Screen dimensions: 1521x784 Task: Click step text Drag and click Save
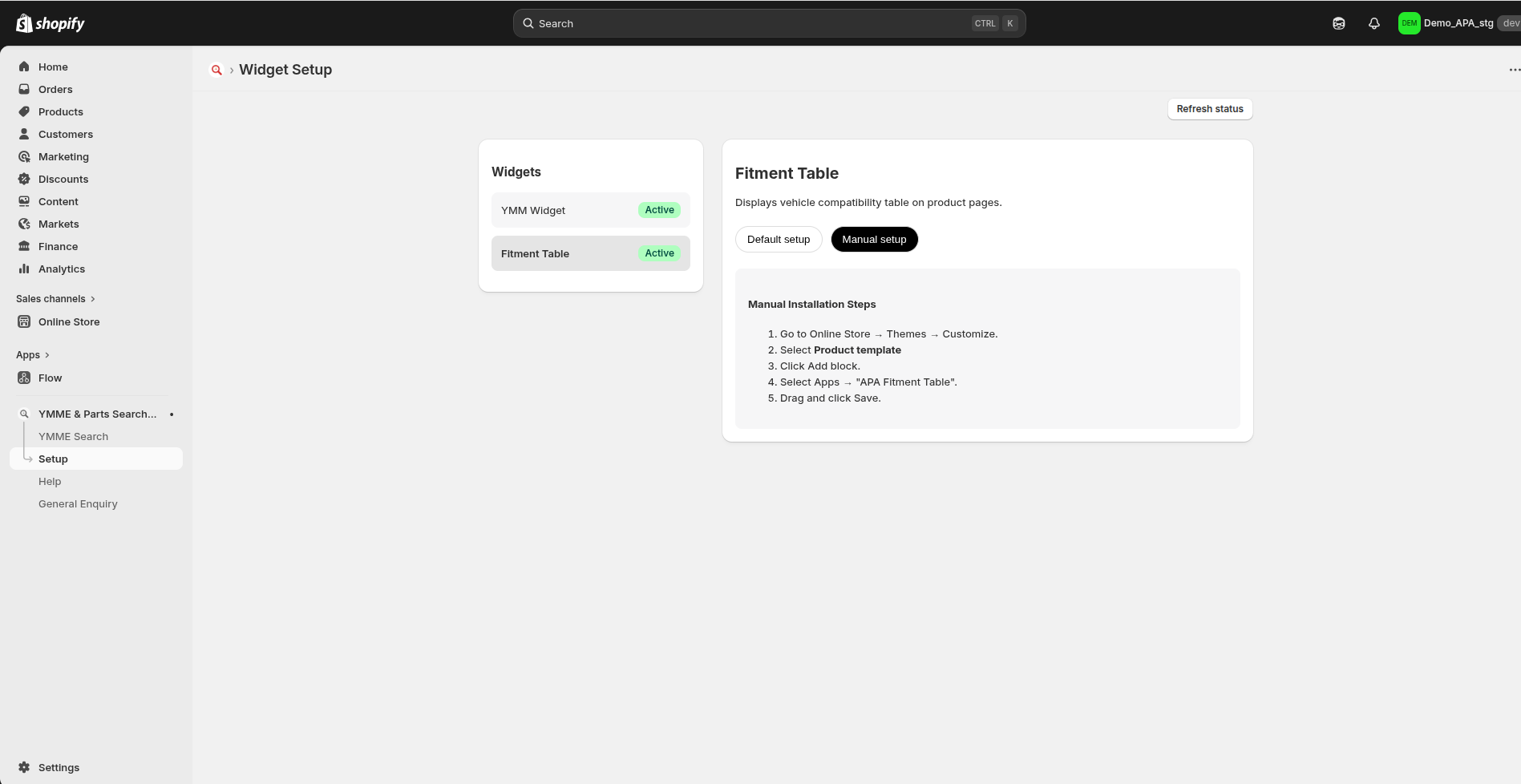tap(830, 398)
